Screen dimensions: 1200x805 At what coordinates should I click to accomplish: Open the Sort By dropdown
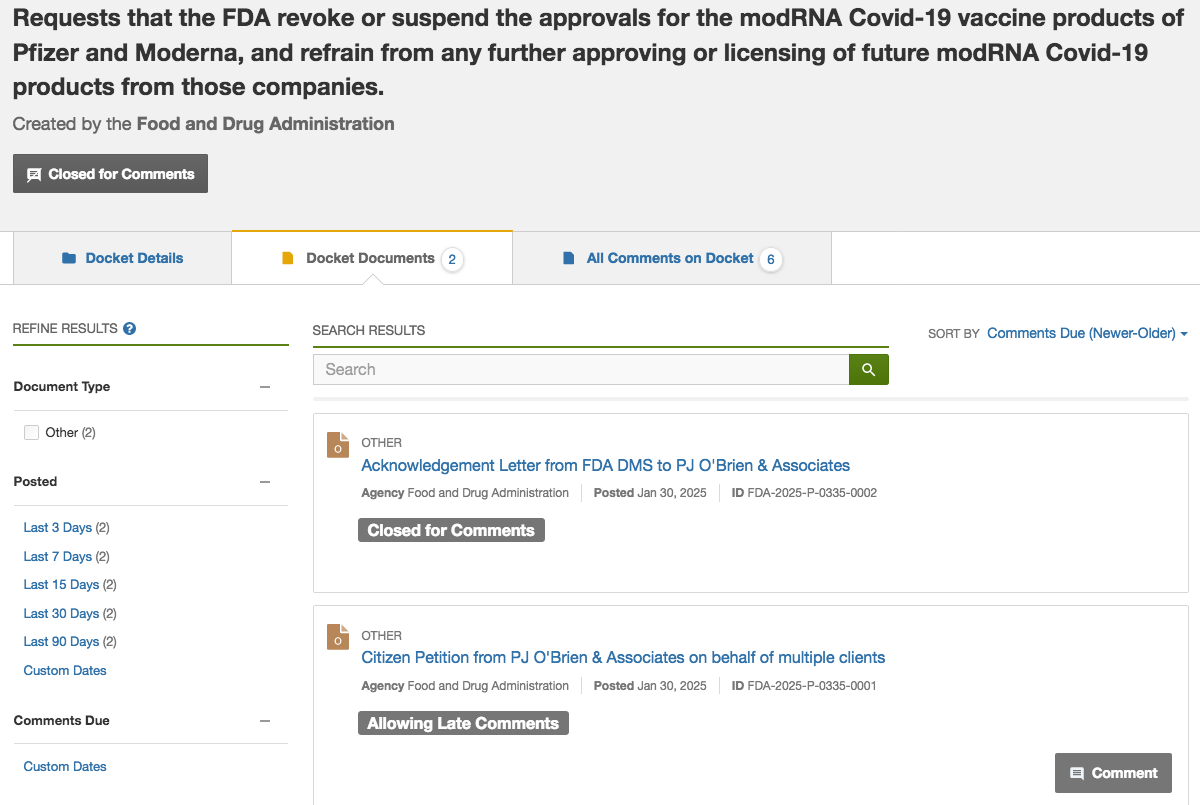1087,333
